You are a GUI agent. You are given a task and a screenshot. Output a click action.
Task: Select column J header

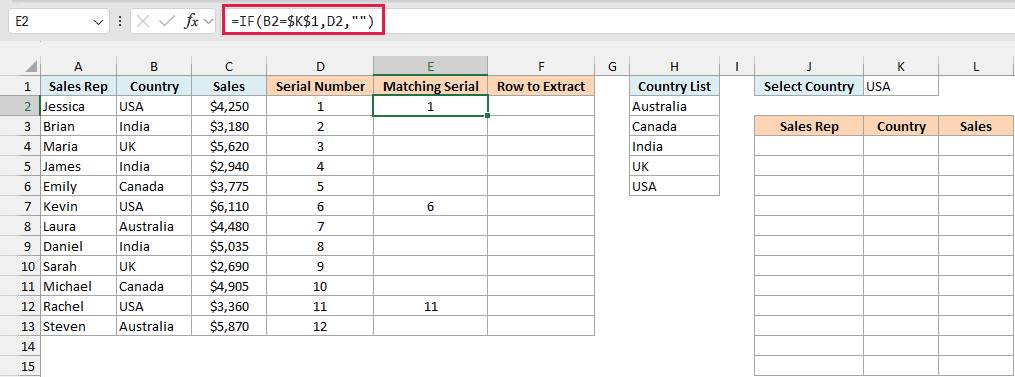coord(809,66)
